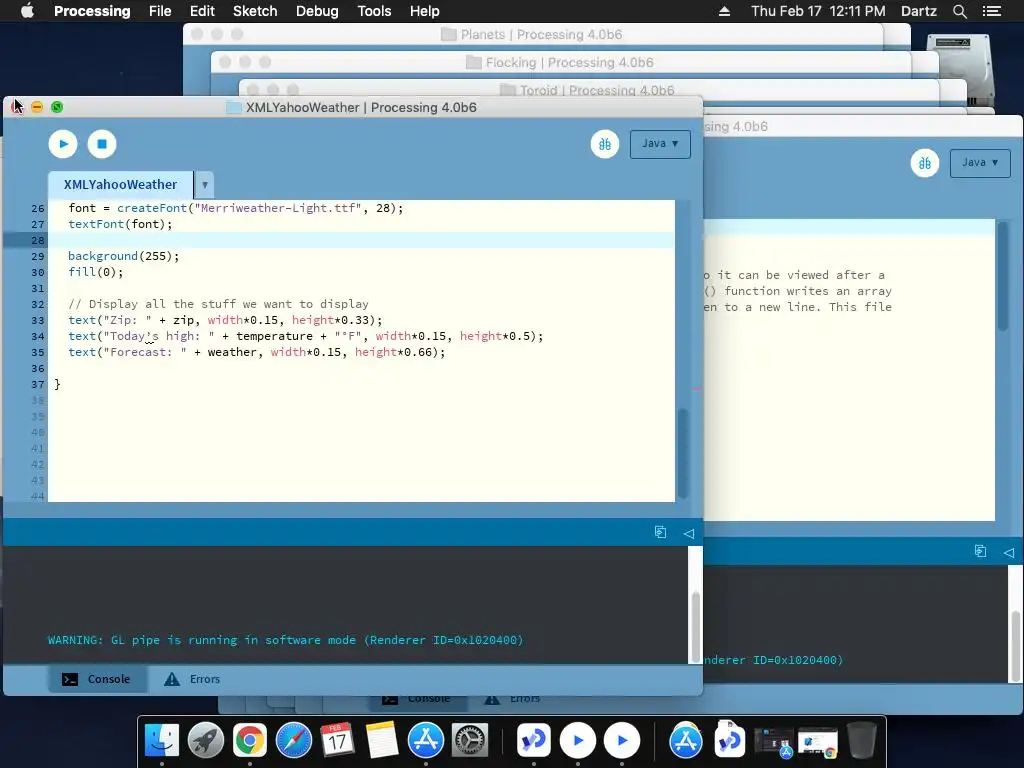Click the console collapse triangle in background window

click(x=1008, y=552)
